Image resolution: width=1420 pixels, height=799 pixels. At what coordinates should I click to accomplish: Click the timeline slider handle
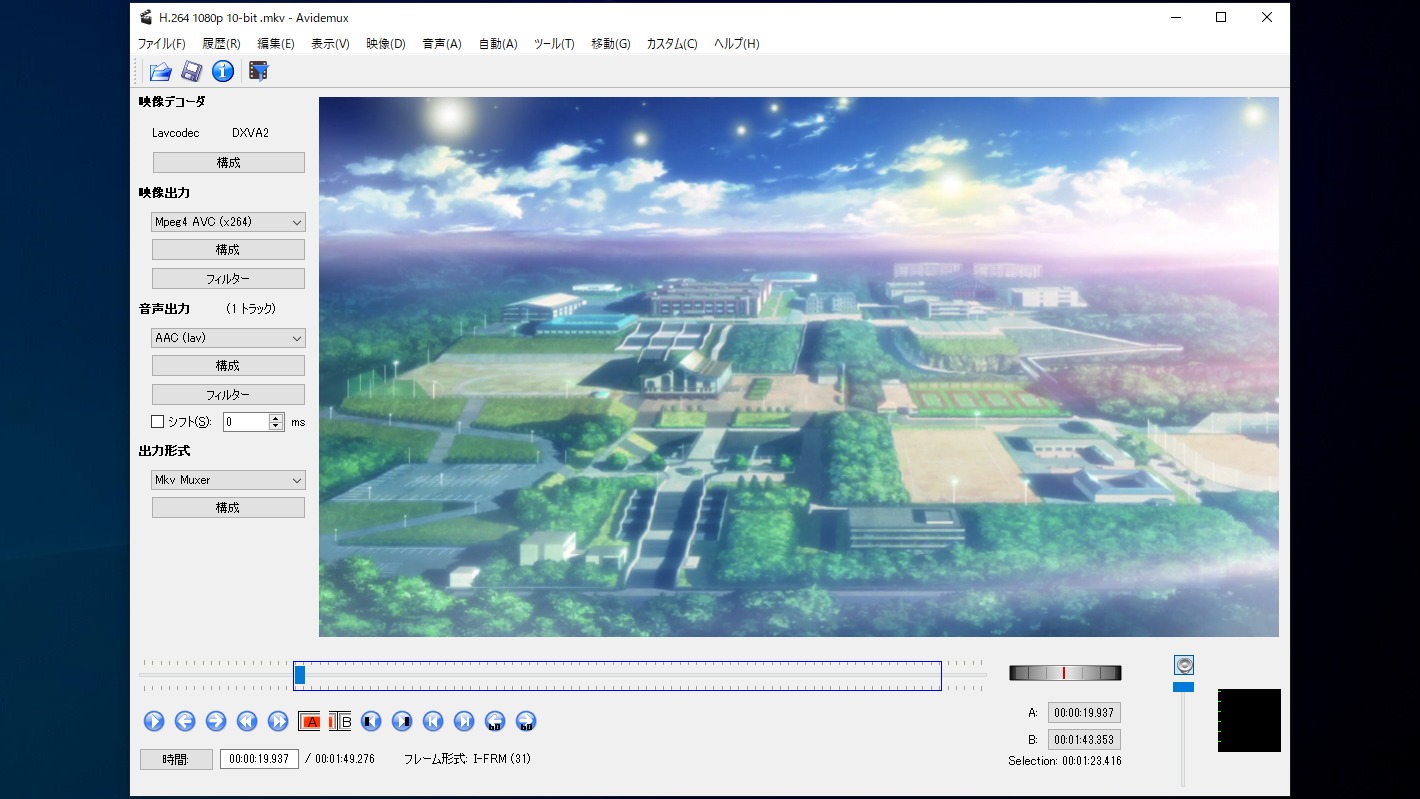point(300,675)
